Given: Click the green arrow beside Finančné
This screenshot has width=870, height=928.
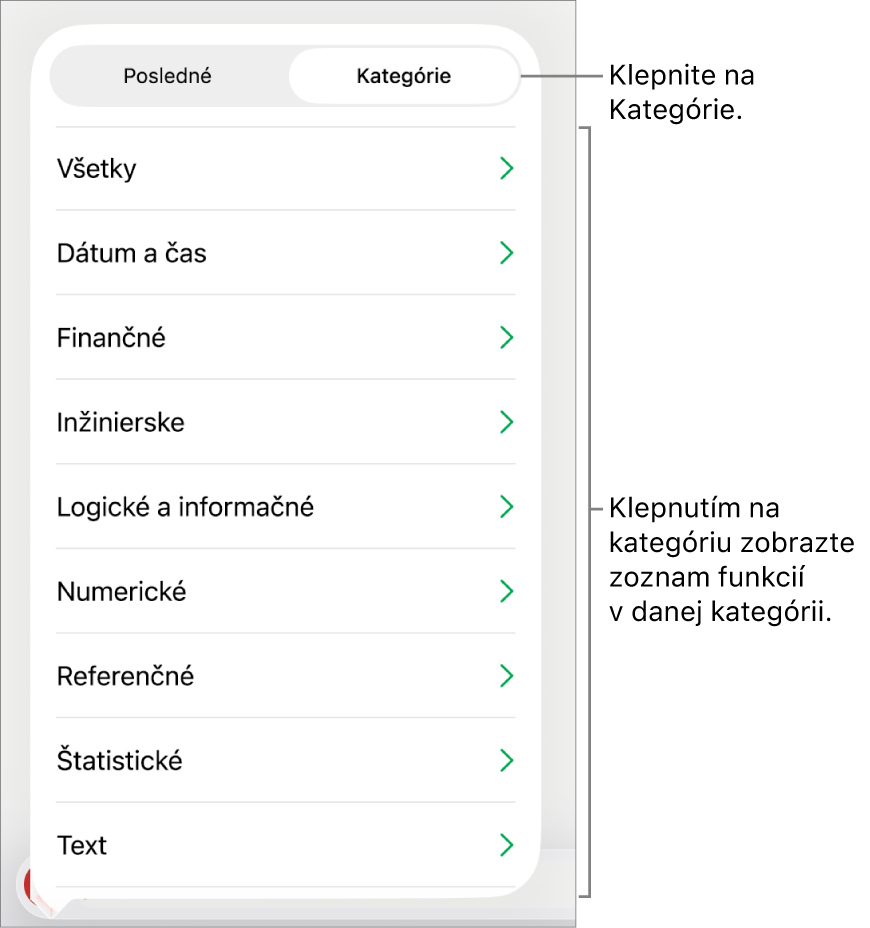Looking at the screenshot, I should [506, 337].
